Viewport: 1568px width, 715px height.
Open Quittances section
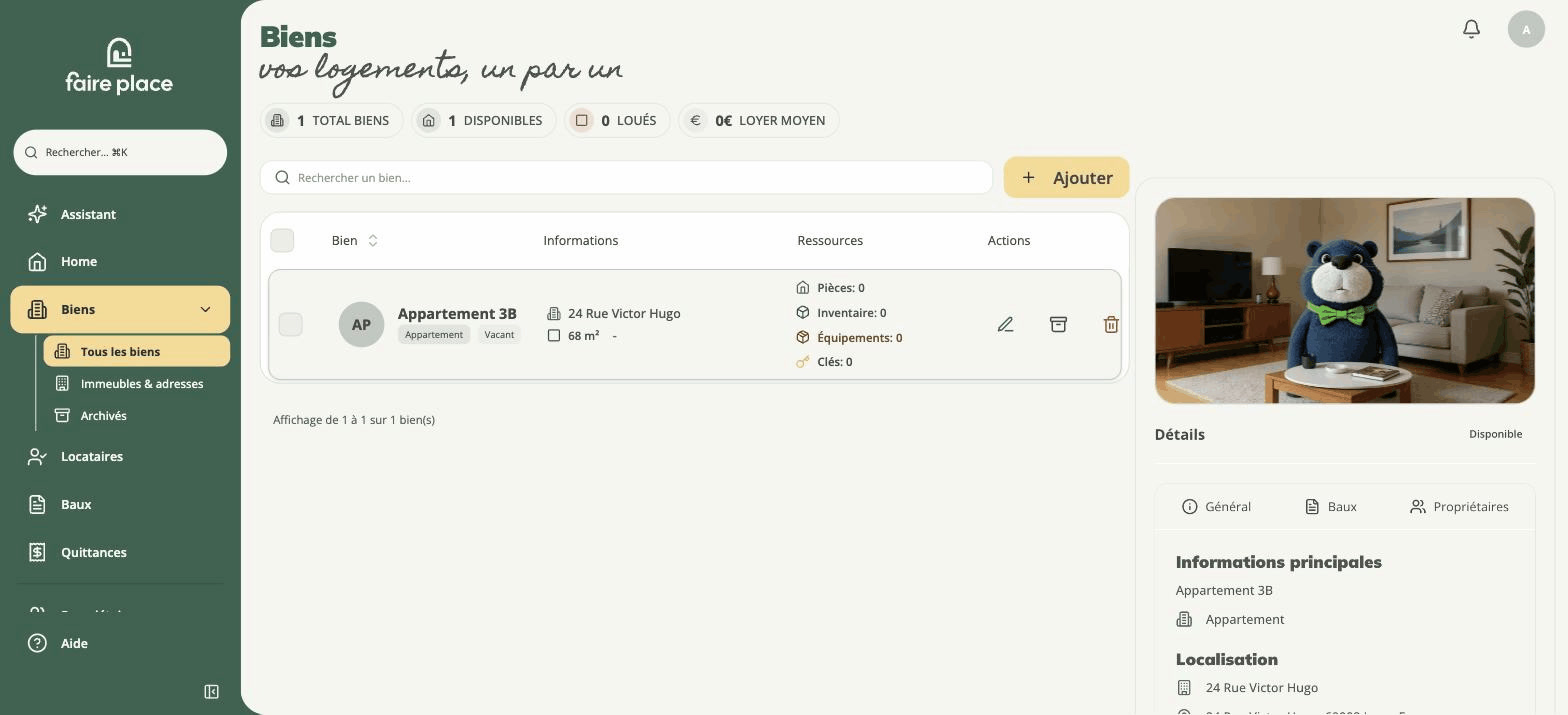[120, 552]
